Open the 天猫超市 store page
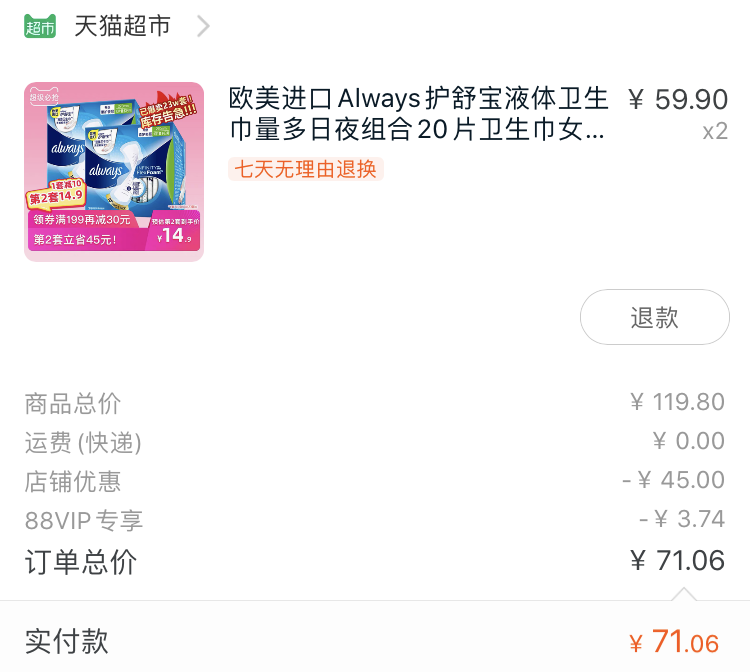 coord(122,26)
